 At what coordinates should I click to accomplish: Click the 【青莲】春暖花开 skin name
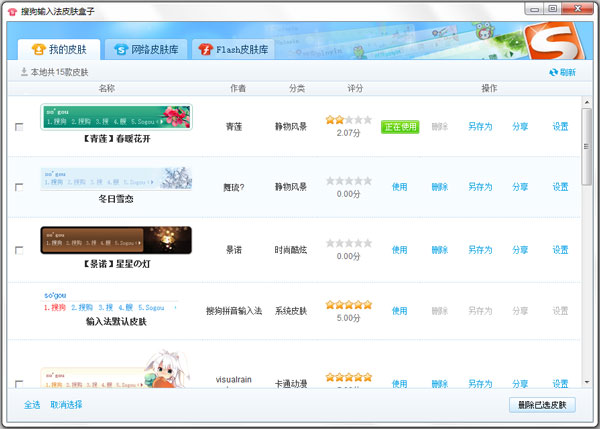tap(116, 139)
